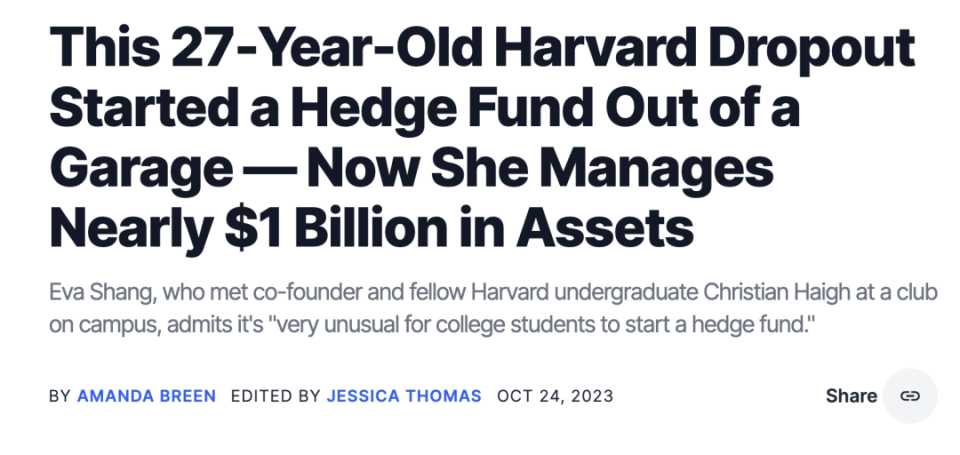960x455 pixels.
Task: Click the chain link share icon
Action: [x=910, y=396]
